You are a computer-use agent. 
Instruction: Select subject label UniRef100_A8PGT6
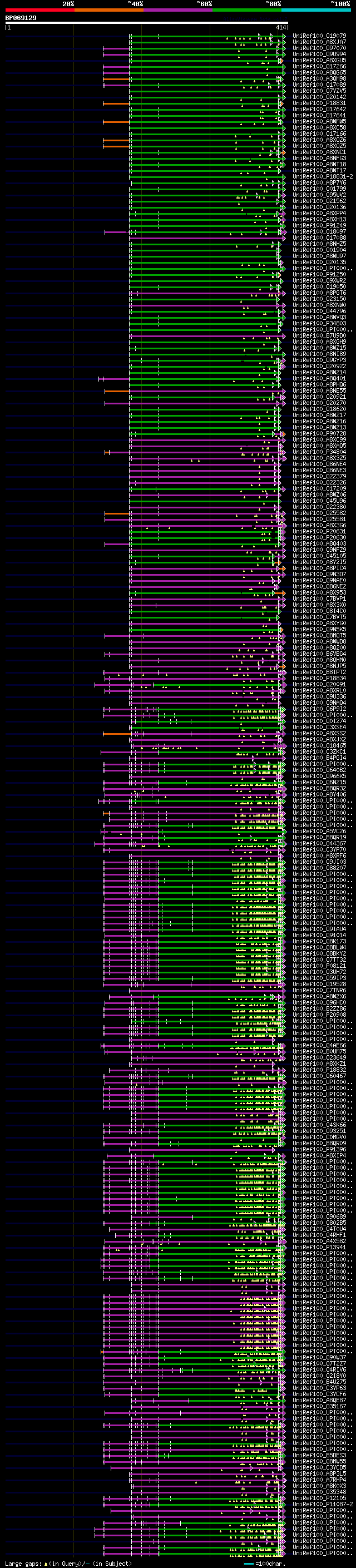(x=319, y=293)
